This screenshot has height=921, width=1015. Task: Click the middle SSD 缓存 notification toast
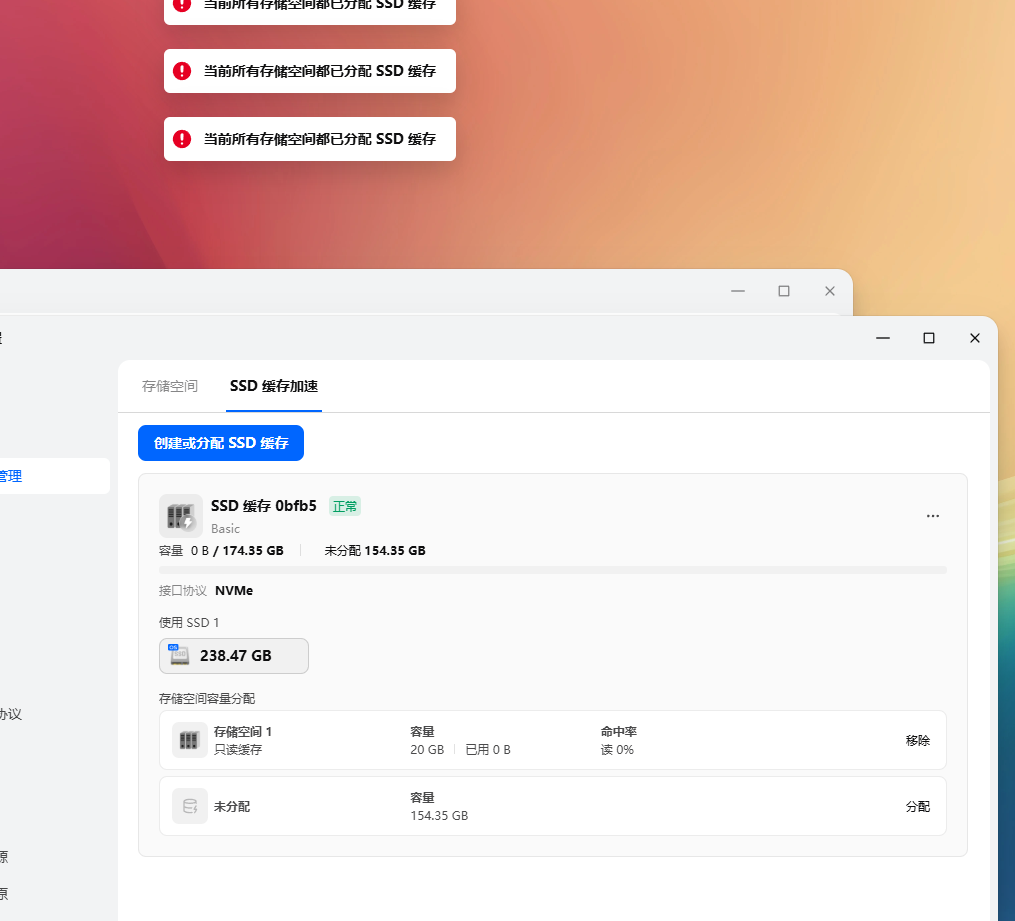(309, 71)
